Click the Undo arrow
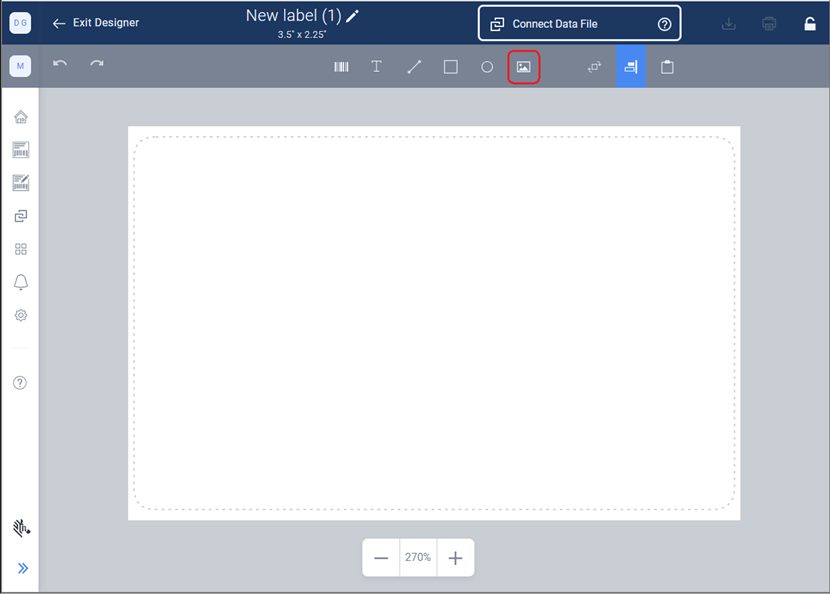This screenshot has height=594, width=830. coord(60,64)
